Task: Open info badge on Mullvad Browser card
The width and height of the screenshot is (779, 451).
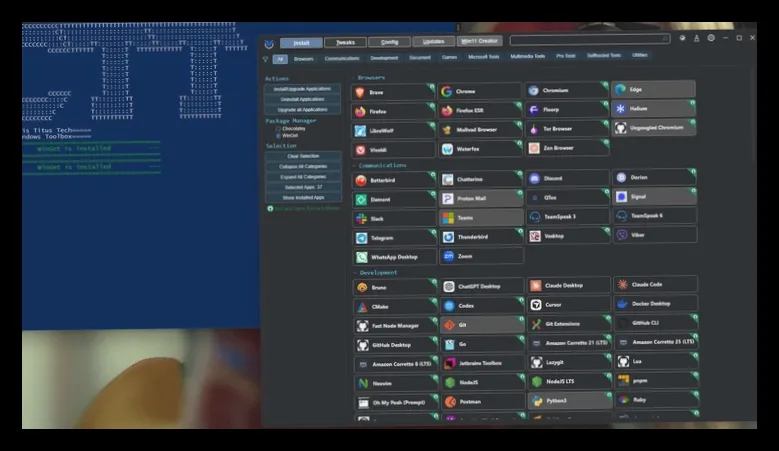Action: [519, 124]
